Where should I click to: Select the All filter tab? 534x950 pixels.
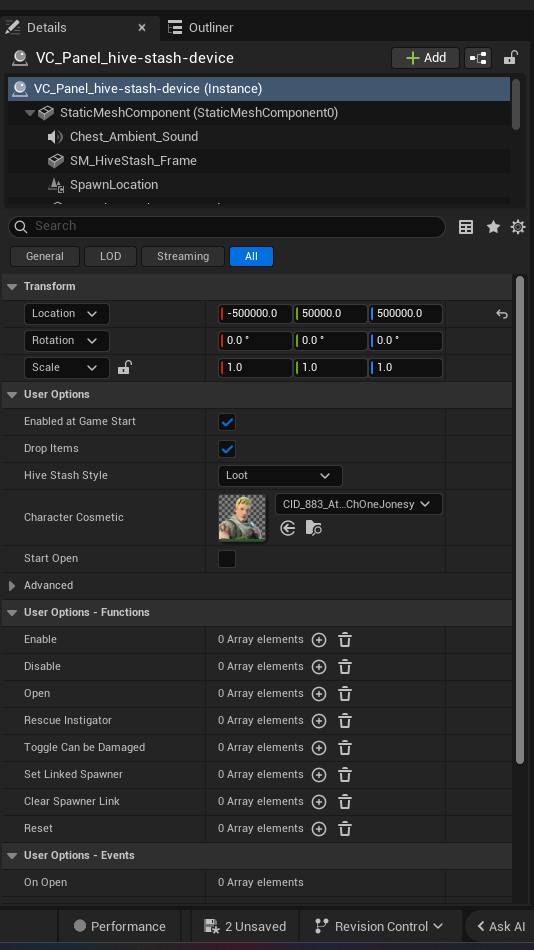(251, 256)
